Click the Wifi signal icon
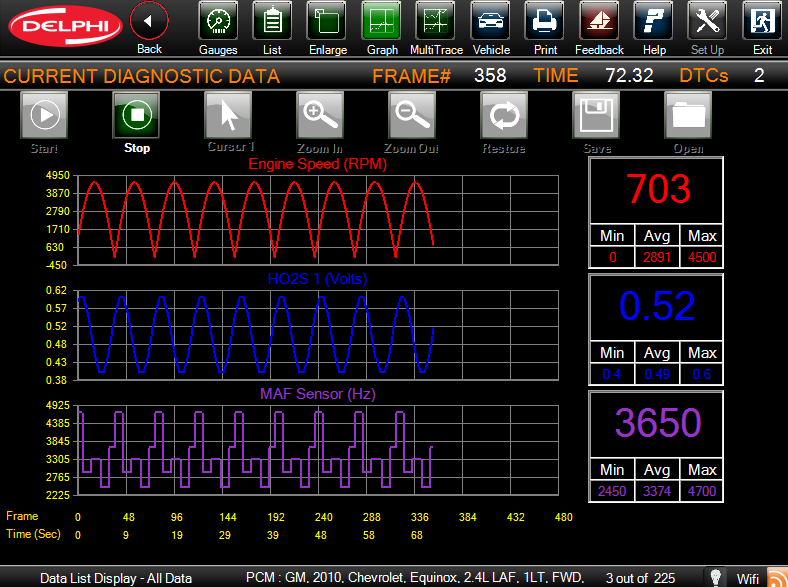This screenshot has height=587, width=788. tap(777, 577)
